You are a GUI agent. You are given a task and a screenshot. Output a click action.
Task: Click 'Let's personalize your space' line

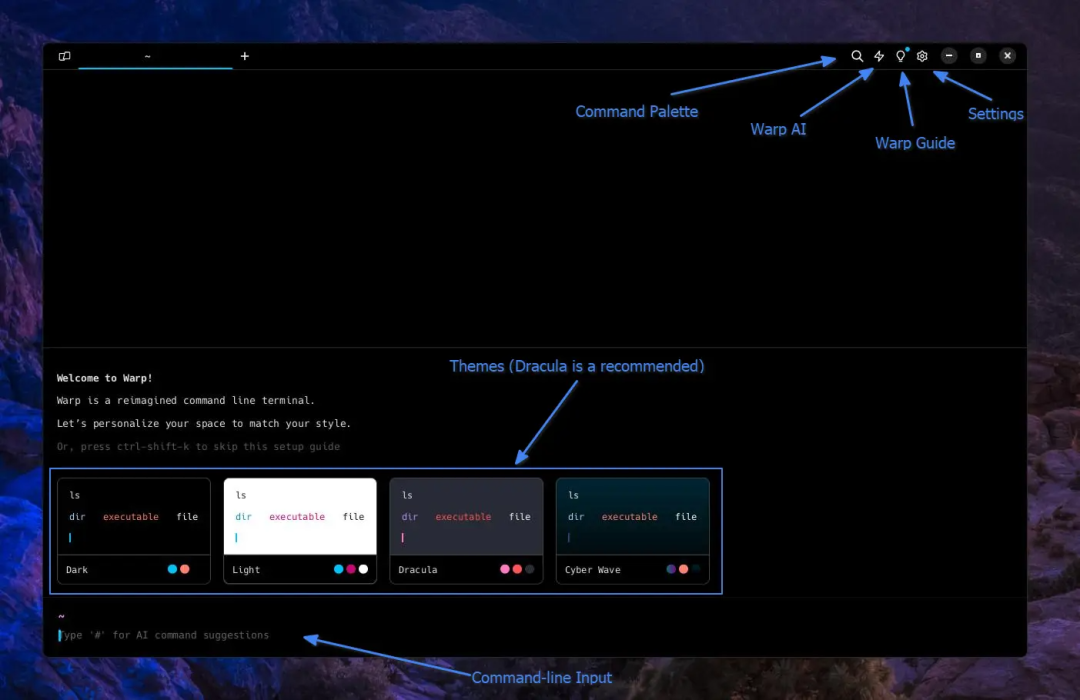(x=204, y=423)
